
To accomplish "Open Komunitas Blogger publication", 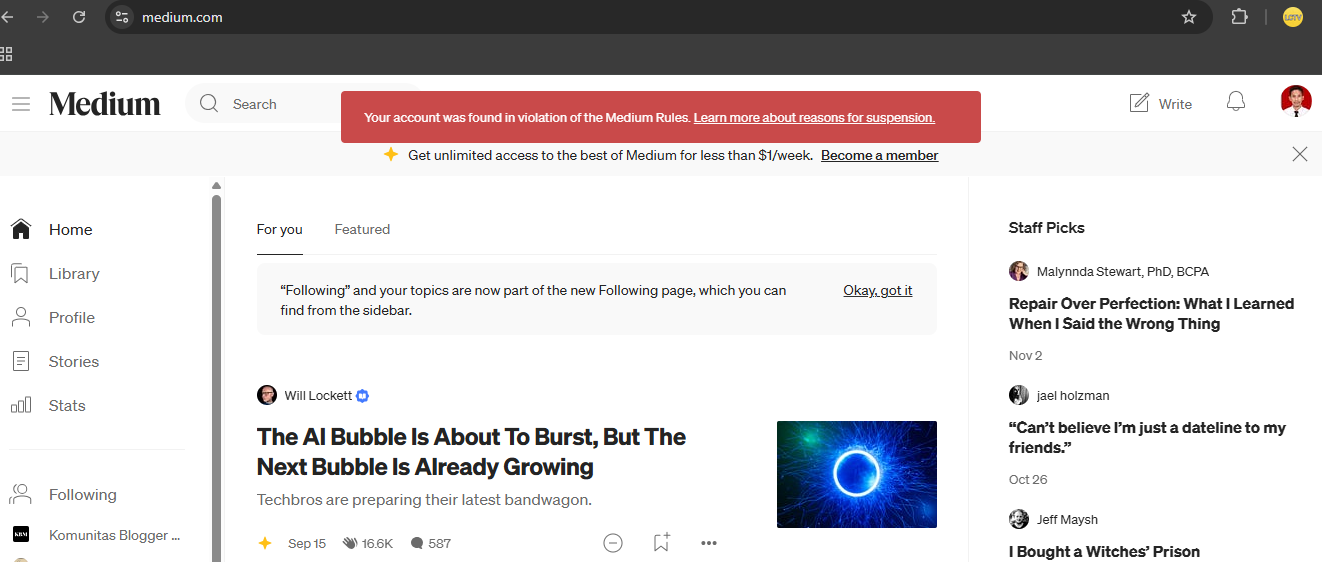I will point(114,535).
